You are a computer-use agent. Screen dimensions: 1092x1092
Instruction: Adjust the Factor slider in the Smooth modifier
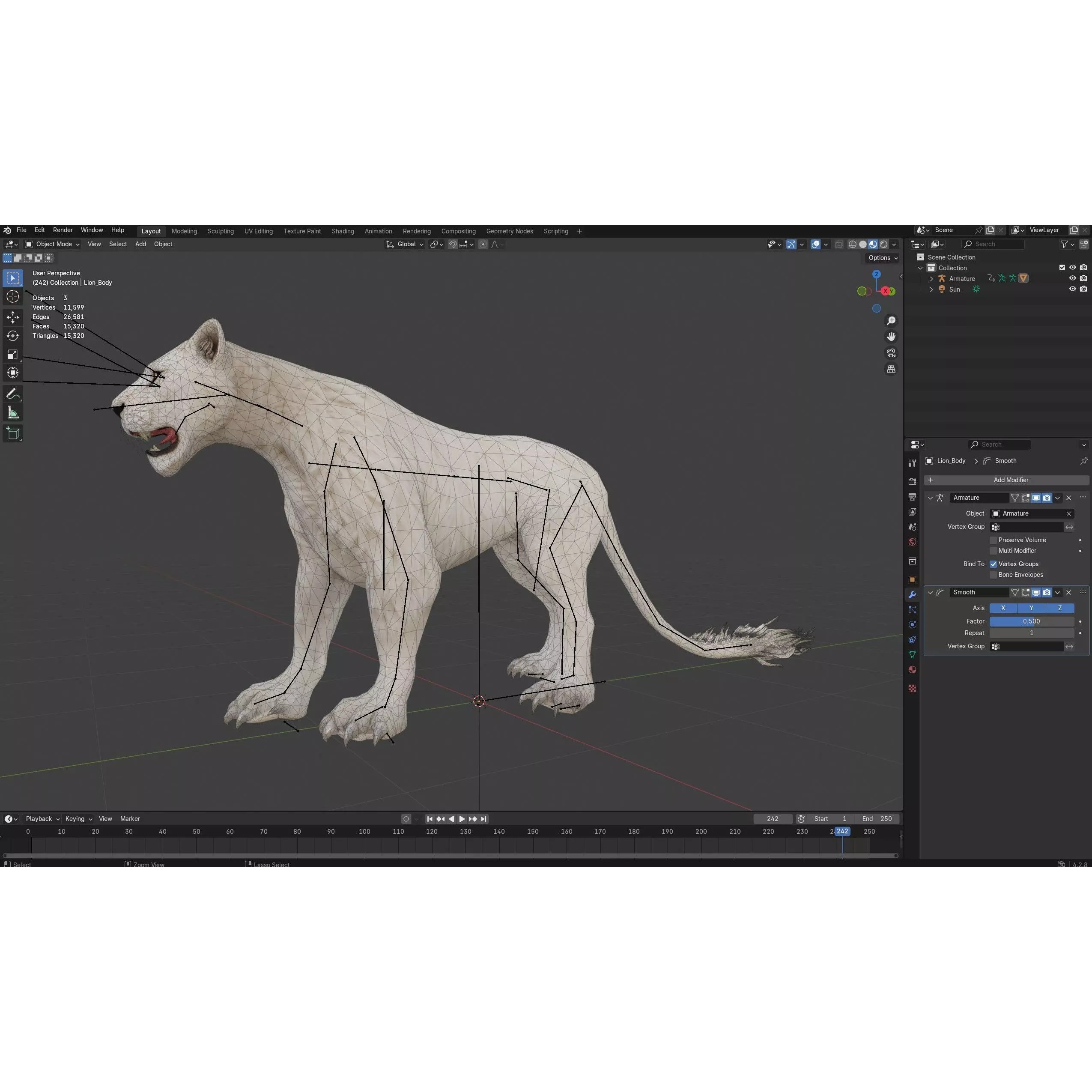click(1032, 621)
